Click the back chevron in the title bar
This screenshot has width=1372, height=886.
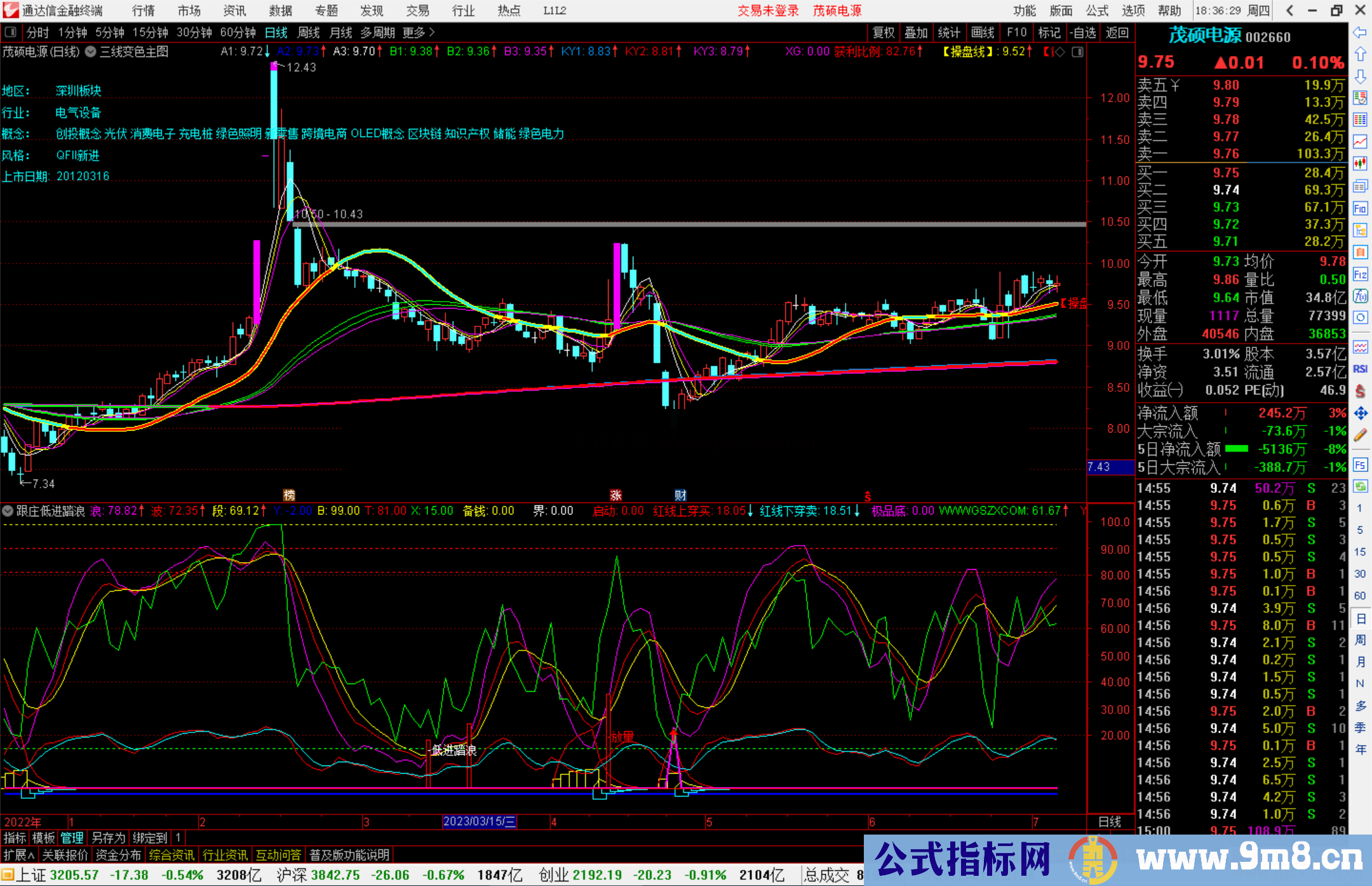[1289, 10]
